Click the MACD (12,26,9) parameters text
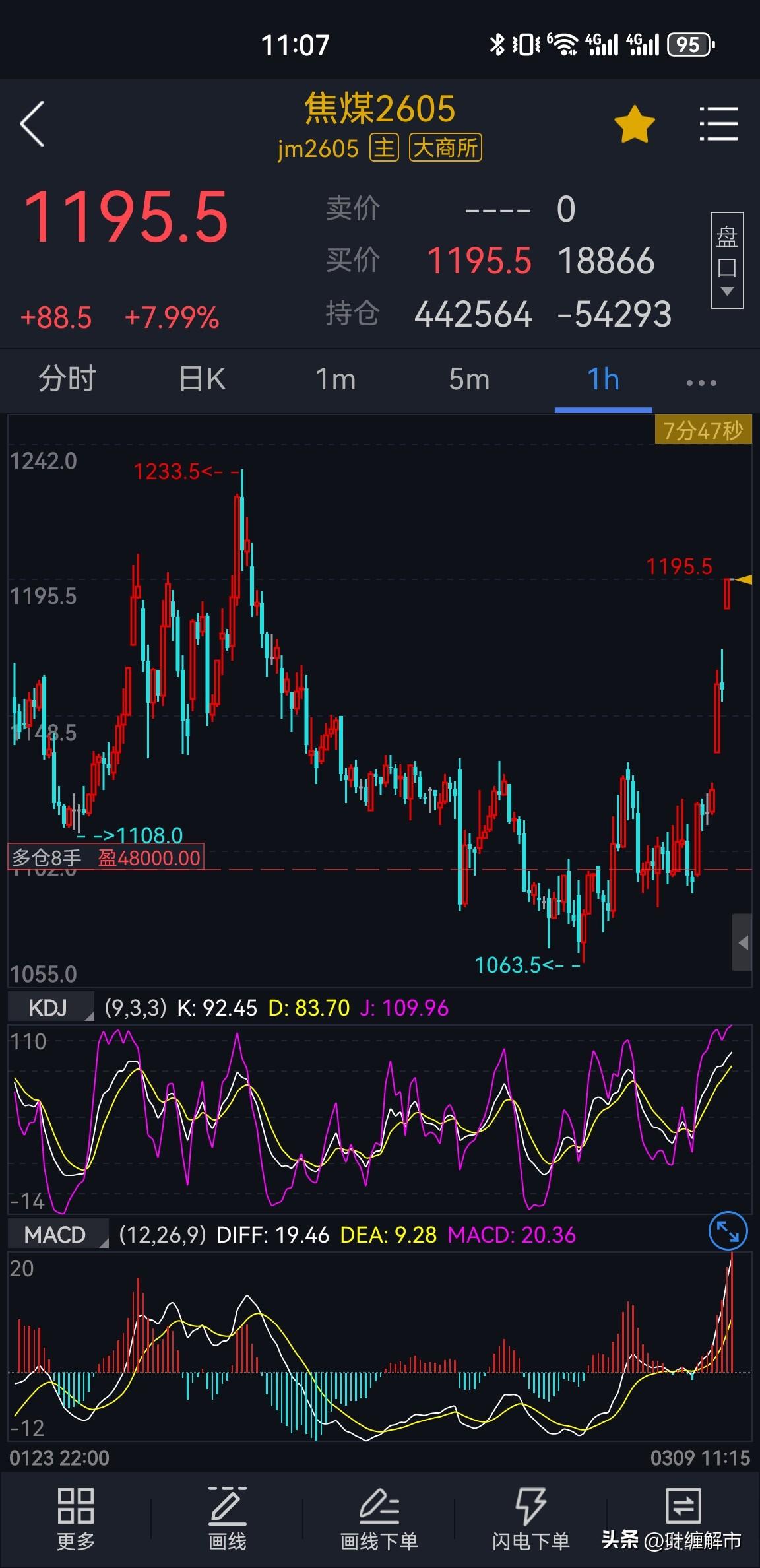Image resolution: width=760 pixels, height=1568 pixels. [163, 1235]
